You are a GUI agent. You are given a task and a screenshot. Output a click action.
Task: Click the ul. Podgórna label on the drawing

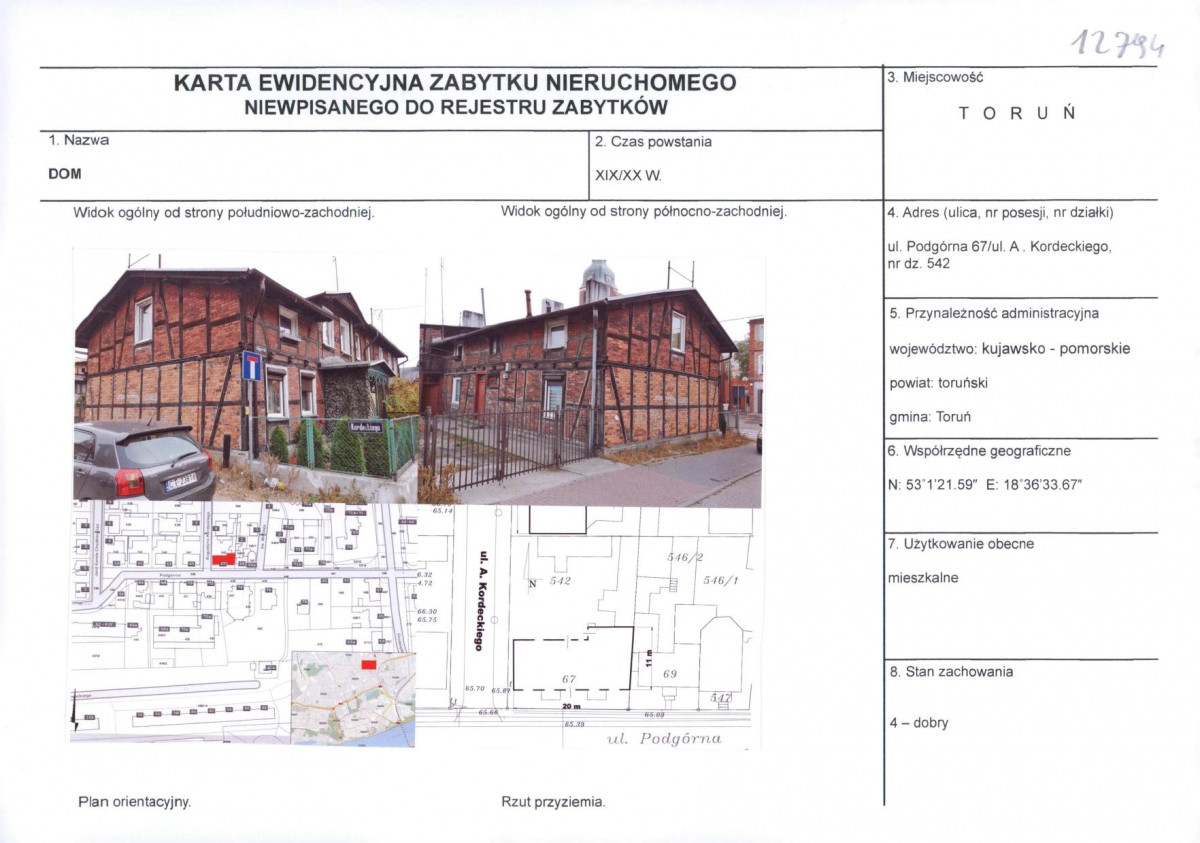tap(663, 741)
